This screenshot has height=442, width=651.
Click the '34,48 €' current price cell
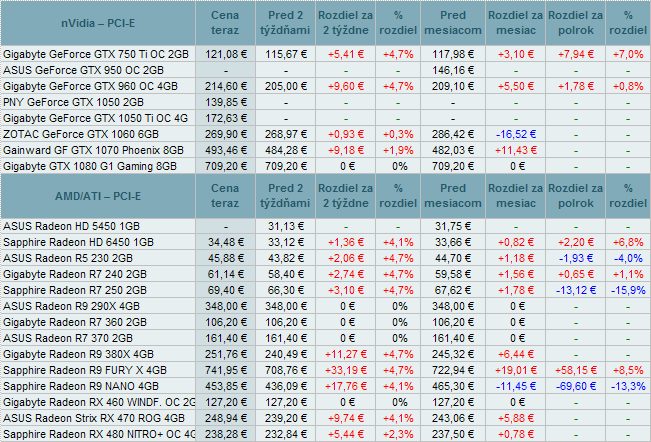226,242
